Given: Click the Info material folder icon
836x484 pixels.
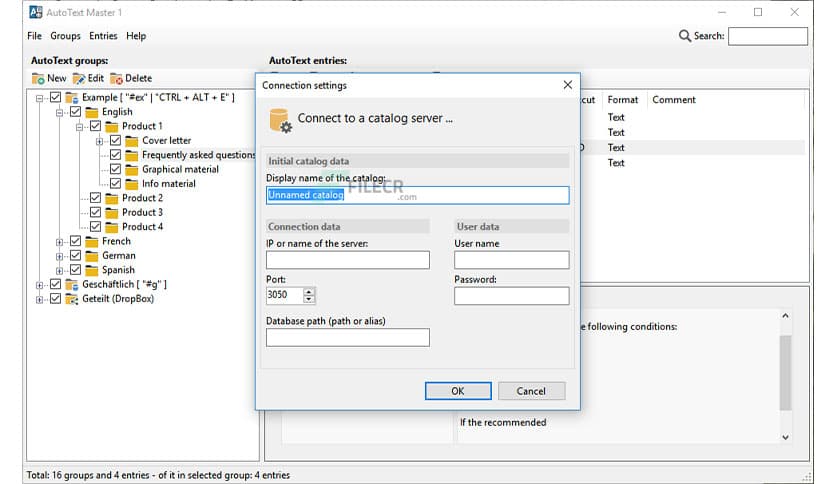Looking at the screenshot, I should point(132,184).
